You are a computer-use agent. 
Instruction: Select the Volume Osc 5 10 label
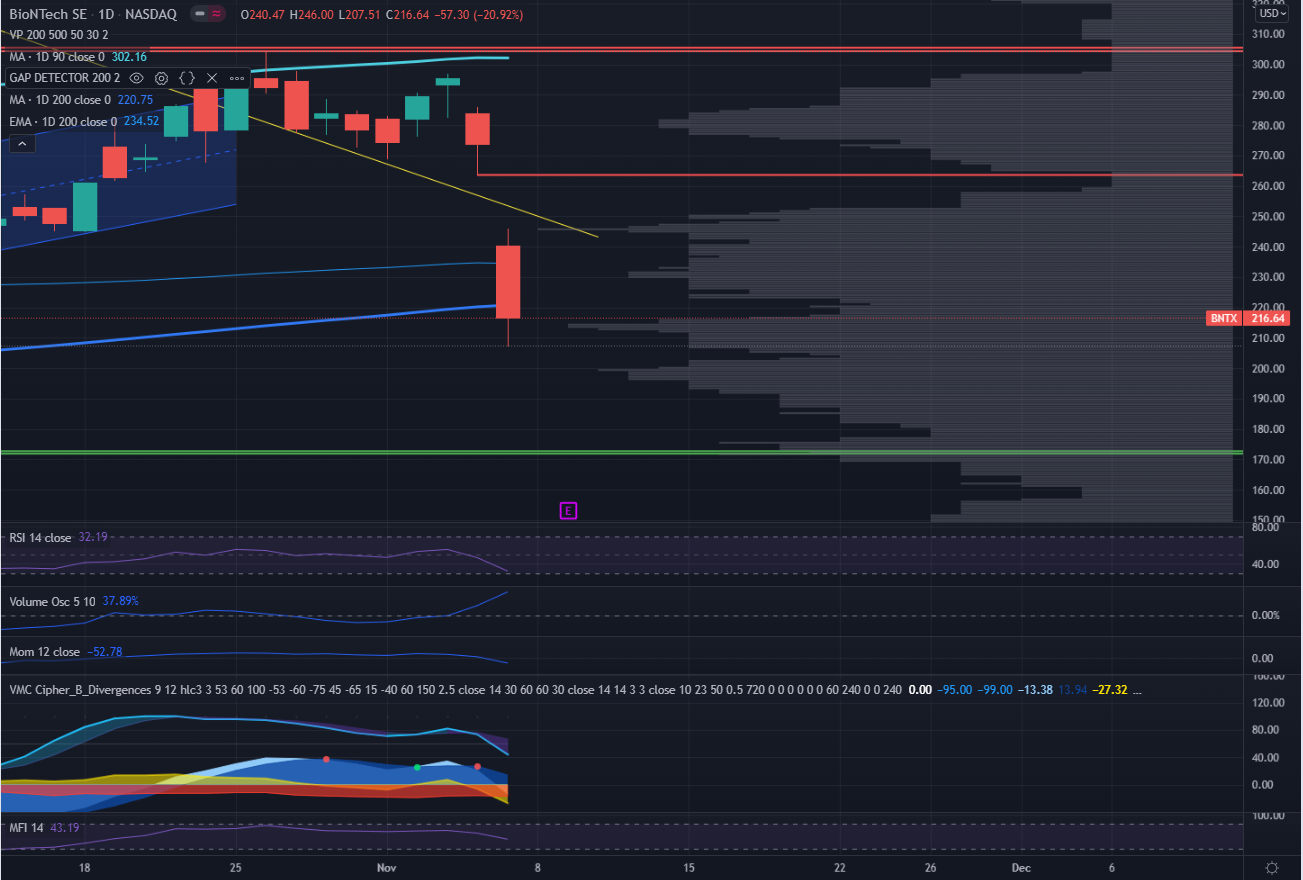(51, 602)
